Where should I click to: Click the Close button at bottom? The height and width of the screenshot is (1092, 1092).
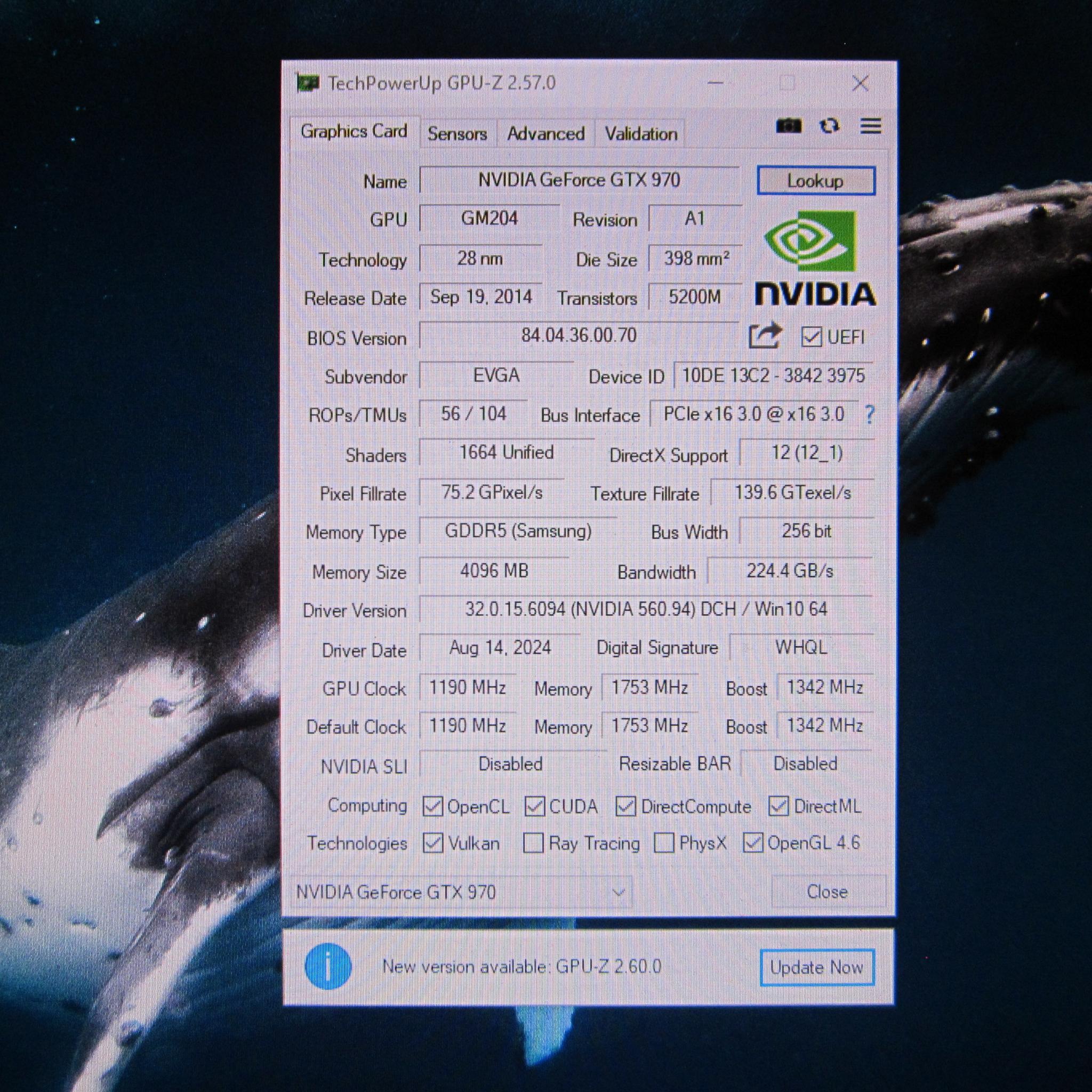pos(828,892)
